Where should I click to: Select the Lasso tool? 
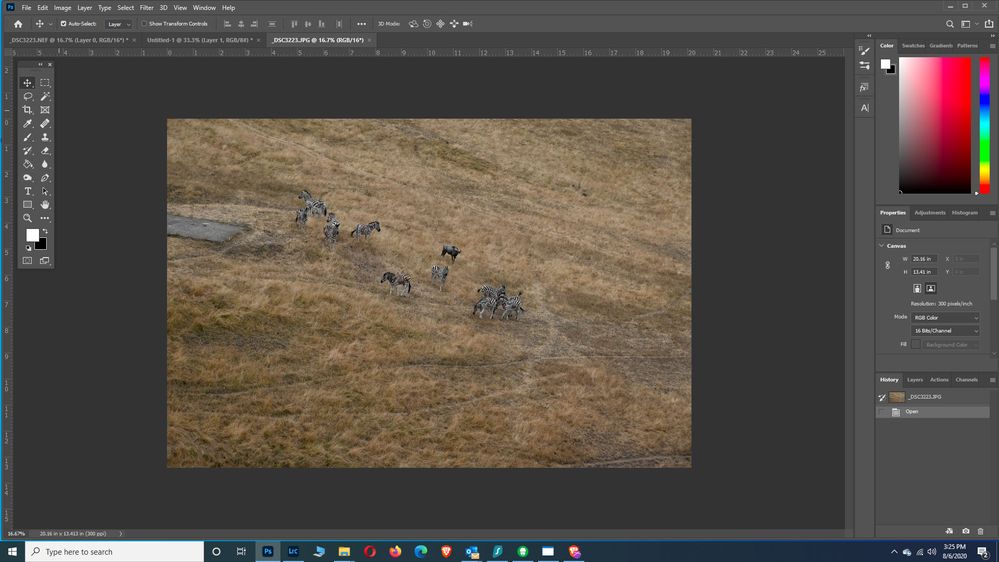(x=28, y=97)
